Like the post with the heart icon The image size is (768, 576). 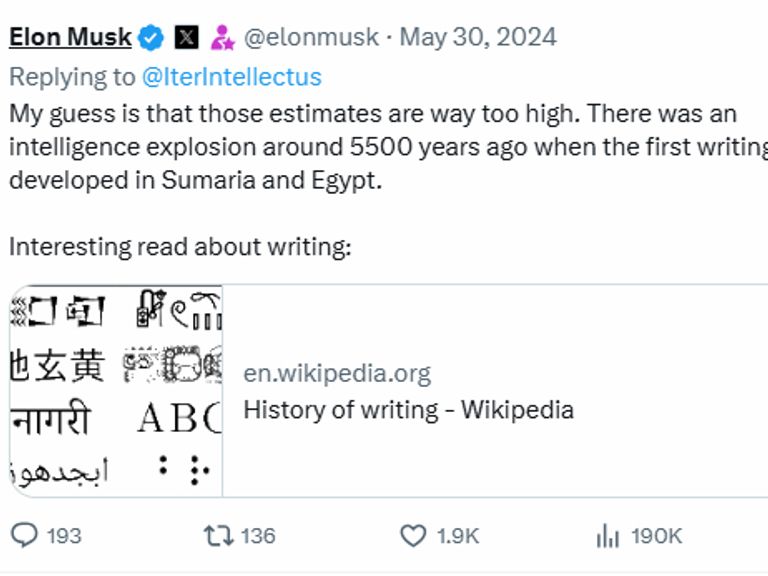click(413, 536)
